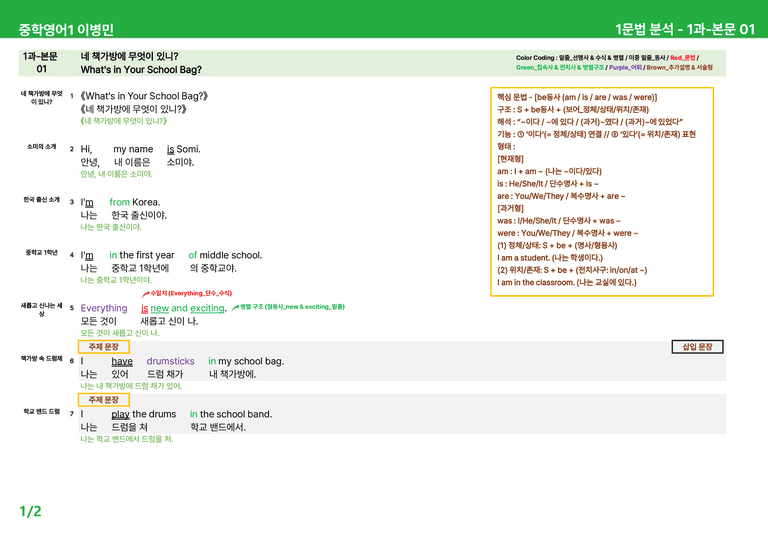Image resolution: width=768 pixels, height=543 pixels.
Task: Click 'my school bag.' in sentence 6
Action: click(x=251, y=361)
